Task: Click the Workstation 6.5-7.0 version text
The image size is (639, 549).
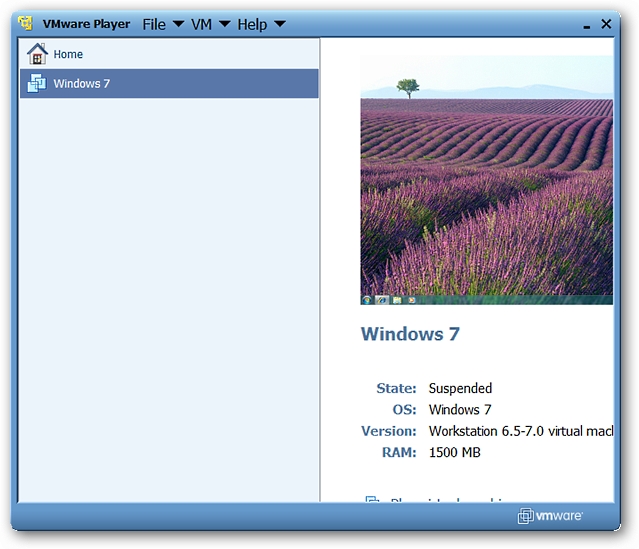Action: (x=521, y=431)
